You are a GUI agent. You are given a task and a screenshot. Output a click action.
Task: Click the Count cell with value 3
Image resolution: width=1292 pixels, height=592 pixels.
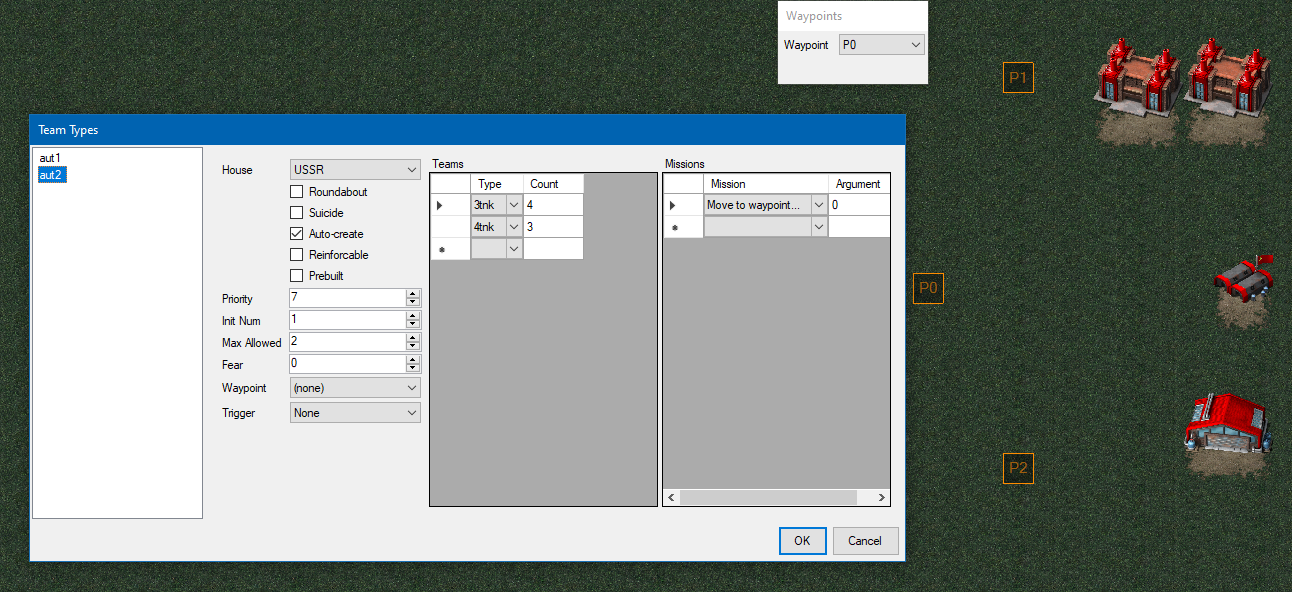tap(553, 227)
